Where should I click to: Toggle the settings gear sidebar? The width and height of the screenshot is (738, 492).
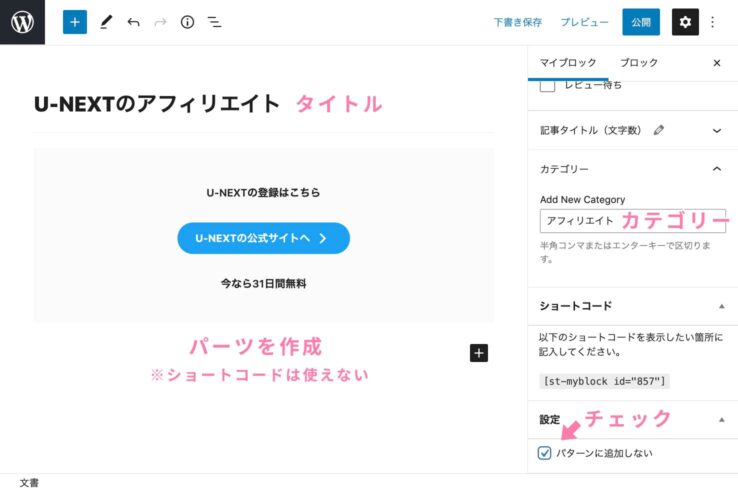pos(685,22)
